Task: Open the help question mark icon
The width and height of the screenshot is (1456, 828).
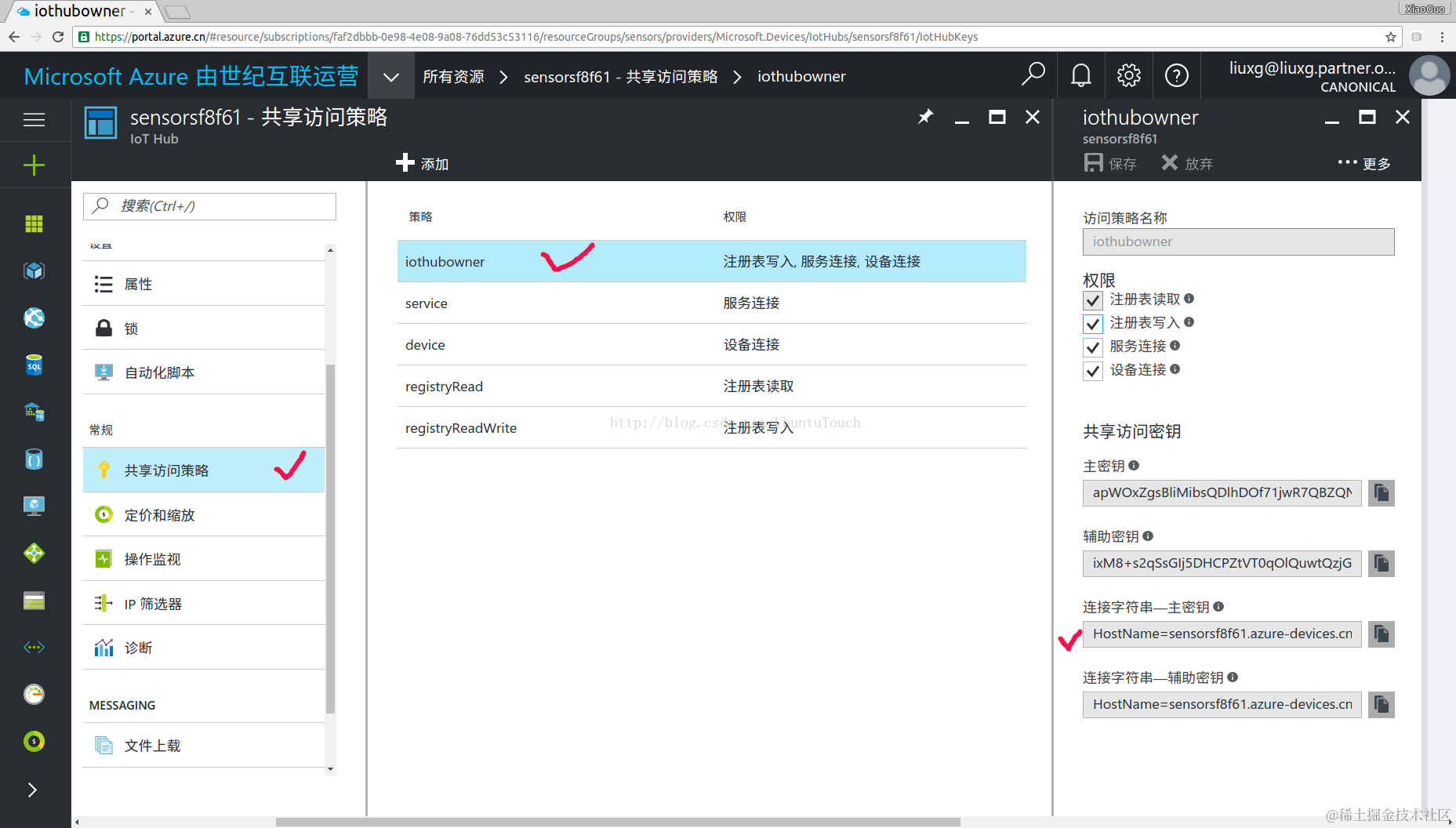Action: pos(1176,75)
